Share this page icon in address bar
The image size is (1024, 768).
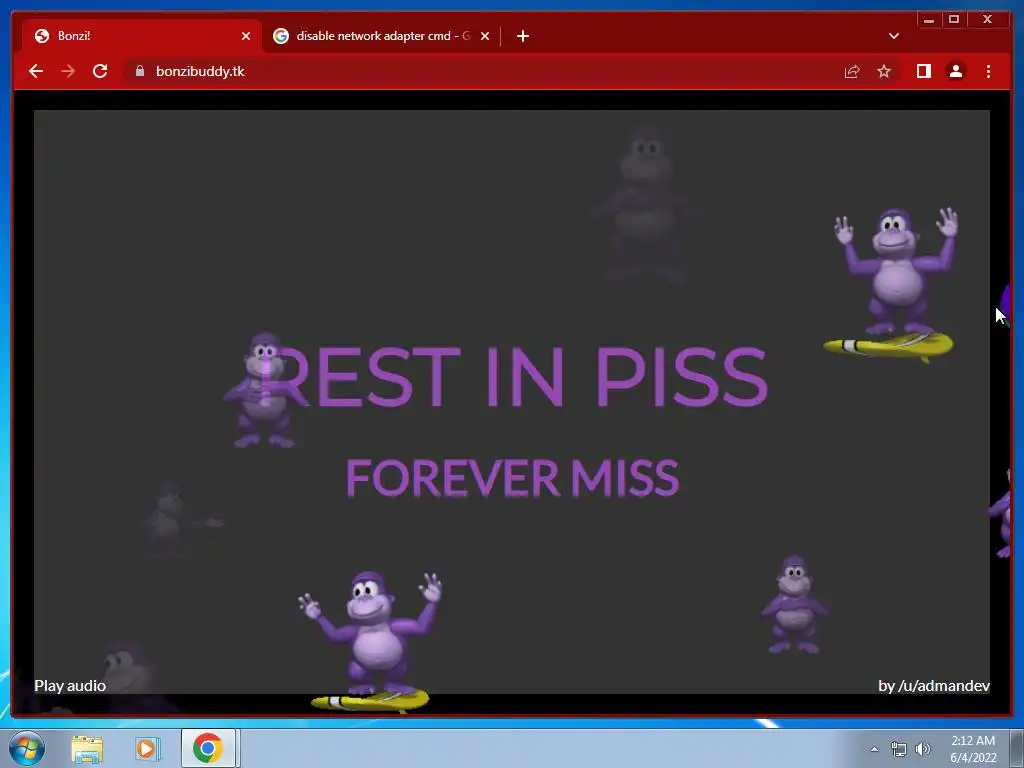[x=852, y=71]
